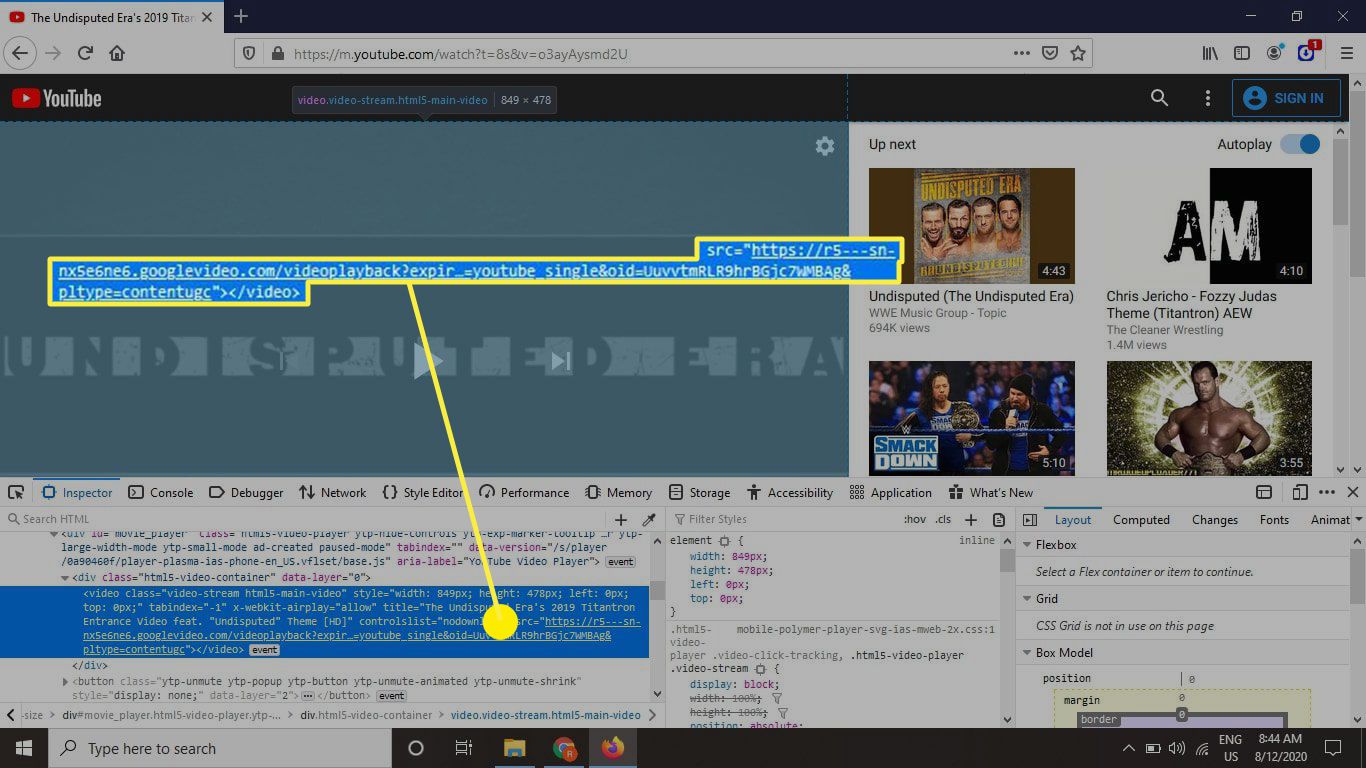Open the mobile-polymer-player css source link
This screenshot has height=768, width=1366.
[866, 630]
